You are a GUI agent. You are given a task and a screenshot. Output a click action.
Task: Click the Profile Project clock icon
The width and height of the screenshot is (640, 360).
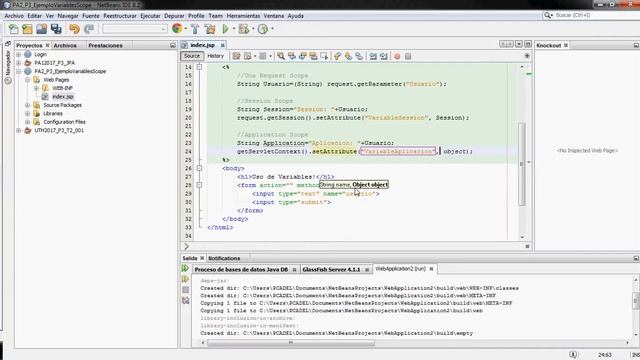point(263,29)
